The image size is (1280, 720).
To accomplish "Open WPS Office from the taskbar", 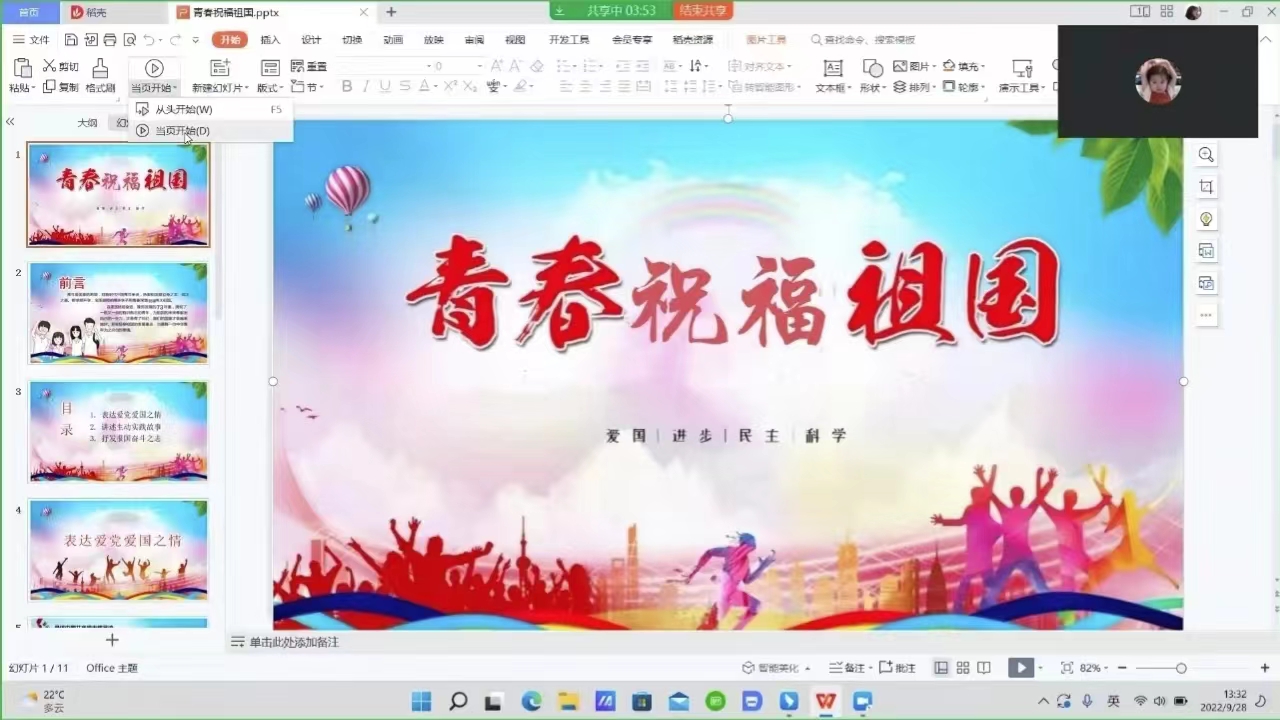I will coord(825,701).
